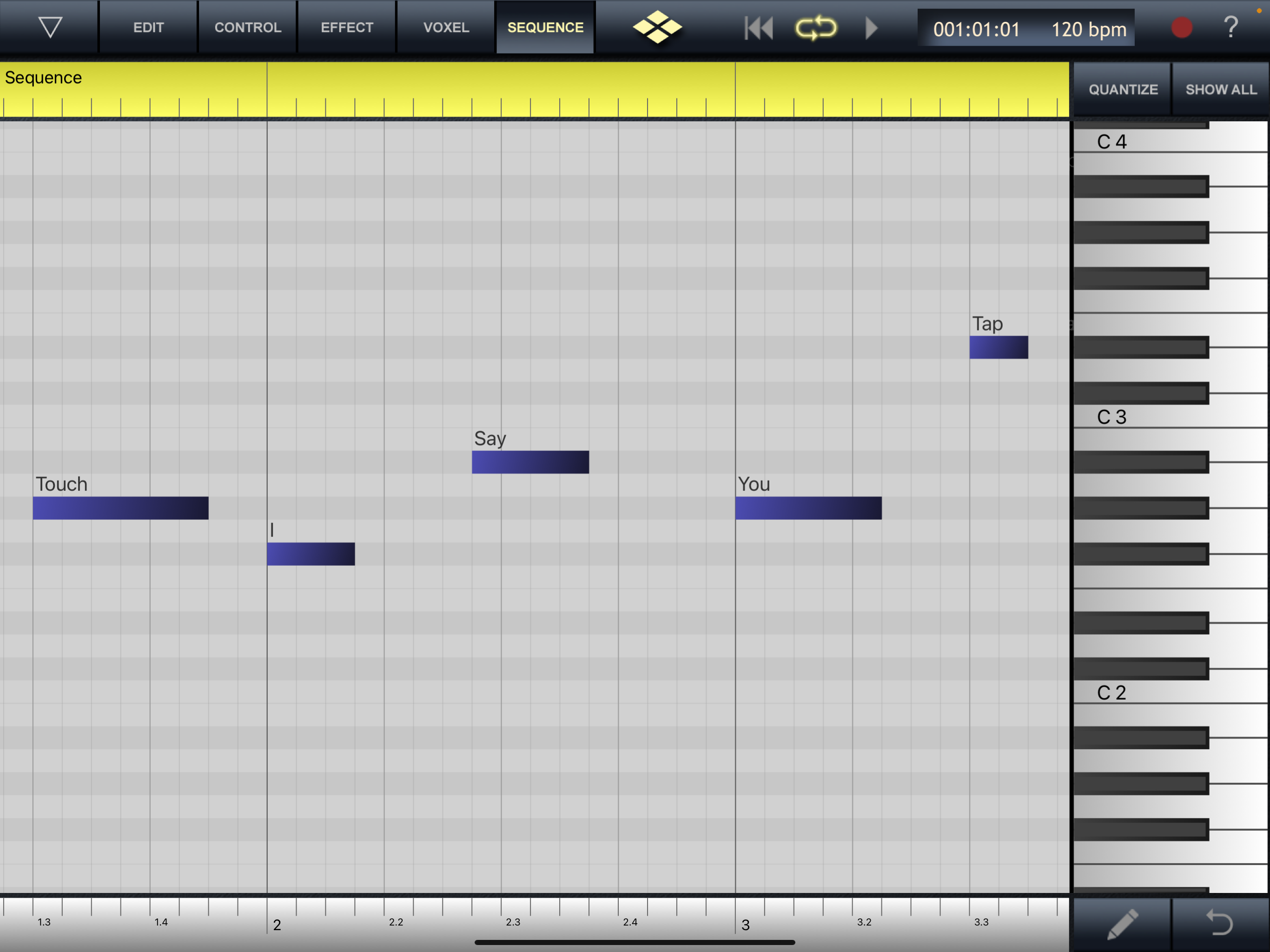Select the SEQUENCE tab
The height and width of the screenshot is (952, 1270).
click(x=545, y=27)
